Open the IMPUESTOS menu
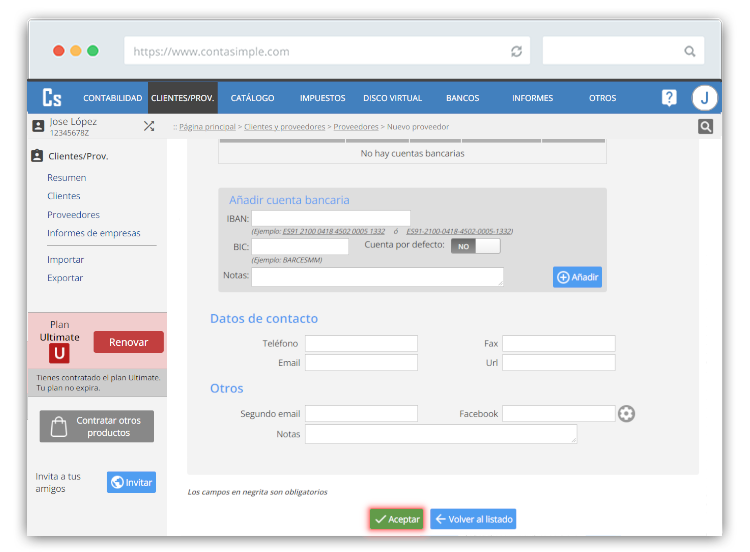The height and width of the screenshot is (552, 750). pos(322,98)
